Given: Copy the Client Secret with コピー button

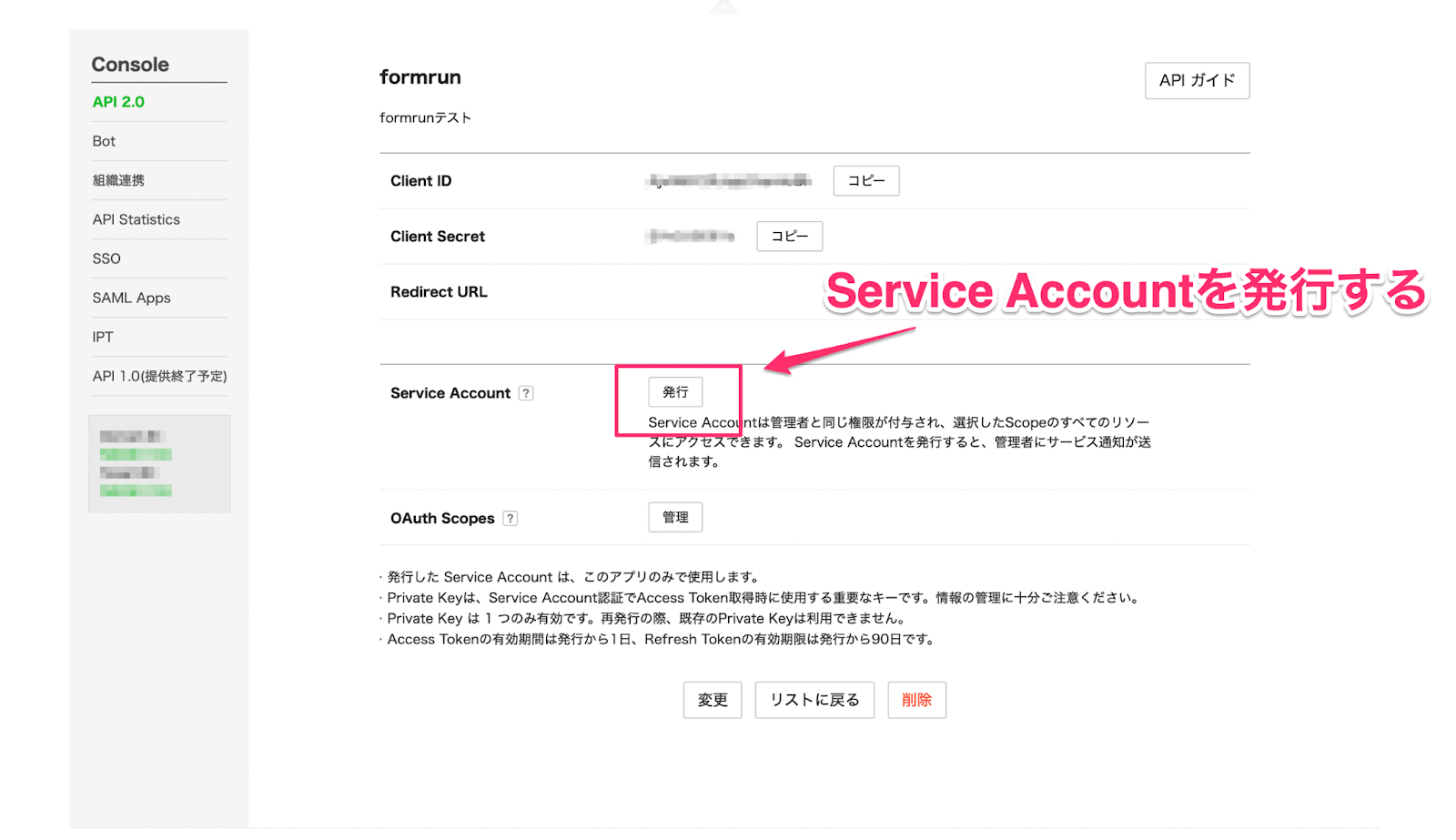Looking at the screenshot, I should pos(790,236).
